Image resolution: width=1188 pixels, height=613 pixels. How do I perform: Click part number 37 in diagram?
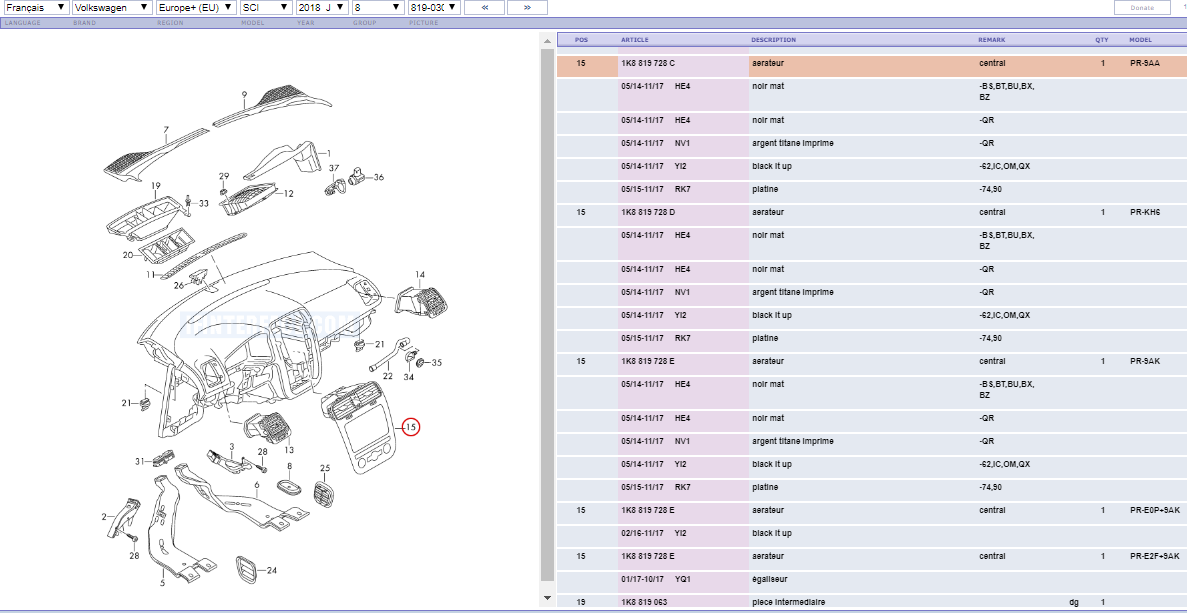pyautogui.click(x=334, y=167)
